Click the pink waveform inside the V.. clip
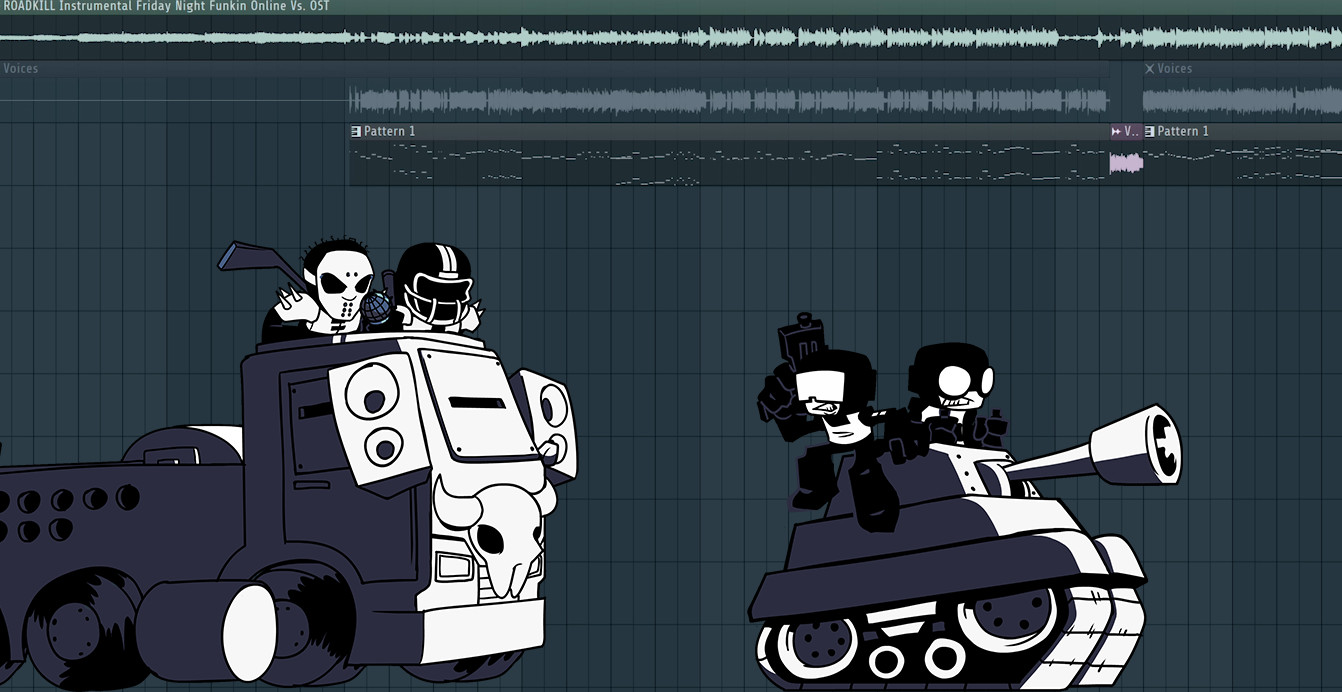This screenshot has width=1342, height=692. 1126,164
